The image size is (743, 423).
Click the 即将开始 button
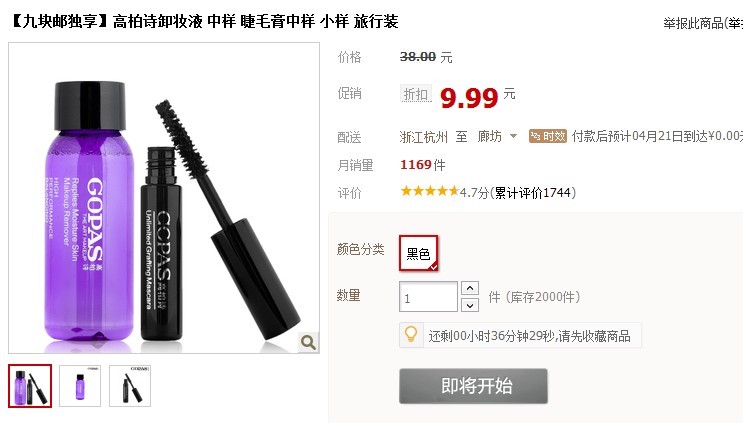[x=473, y=386]
